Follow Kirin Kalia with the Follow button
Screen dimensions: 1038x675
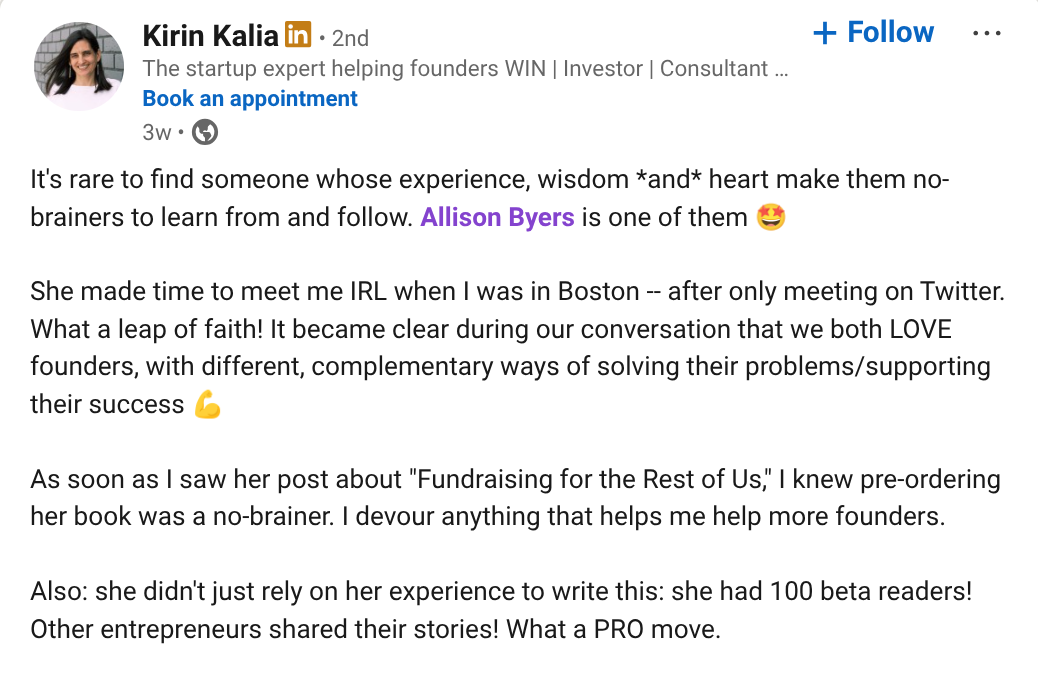(x=874, y=33)
